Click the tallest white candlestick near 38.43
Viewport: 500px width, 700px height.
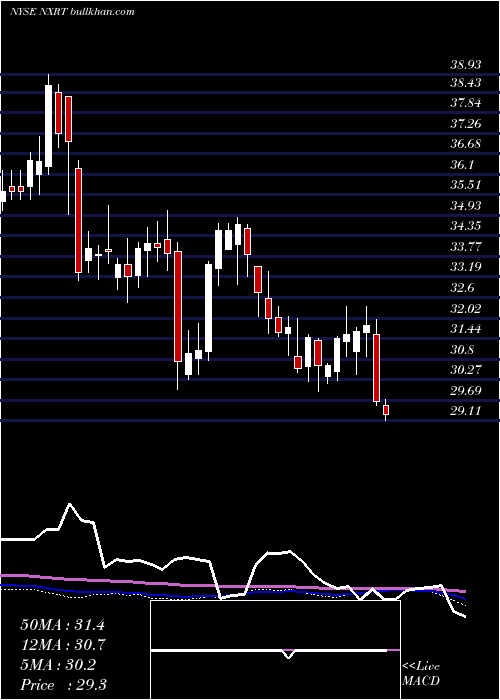[x=49, y=125]
